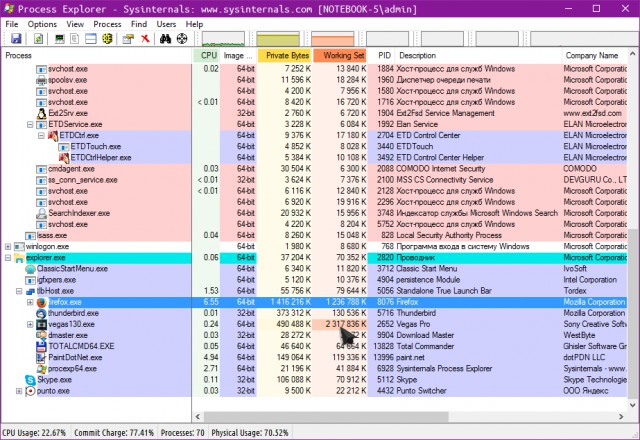Collapse the explorer.exe tree node
Image resolution: width=640 pixels, height=440 pixels.
[x=8, y=258]
